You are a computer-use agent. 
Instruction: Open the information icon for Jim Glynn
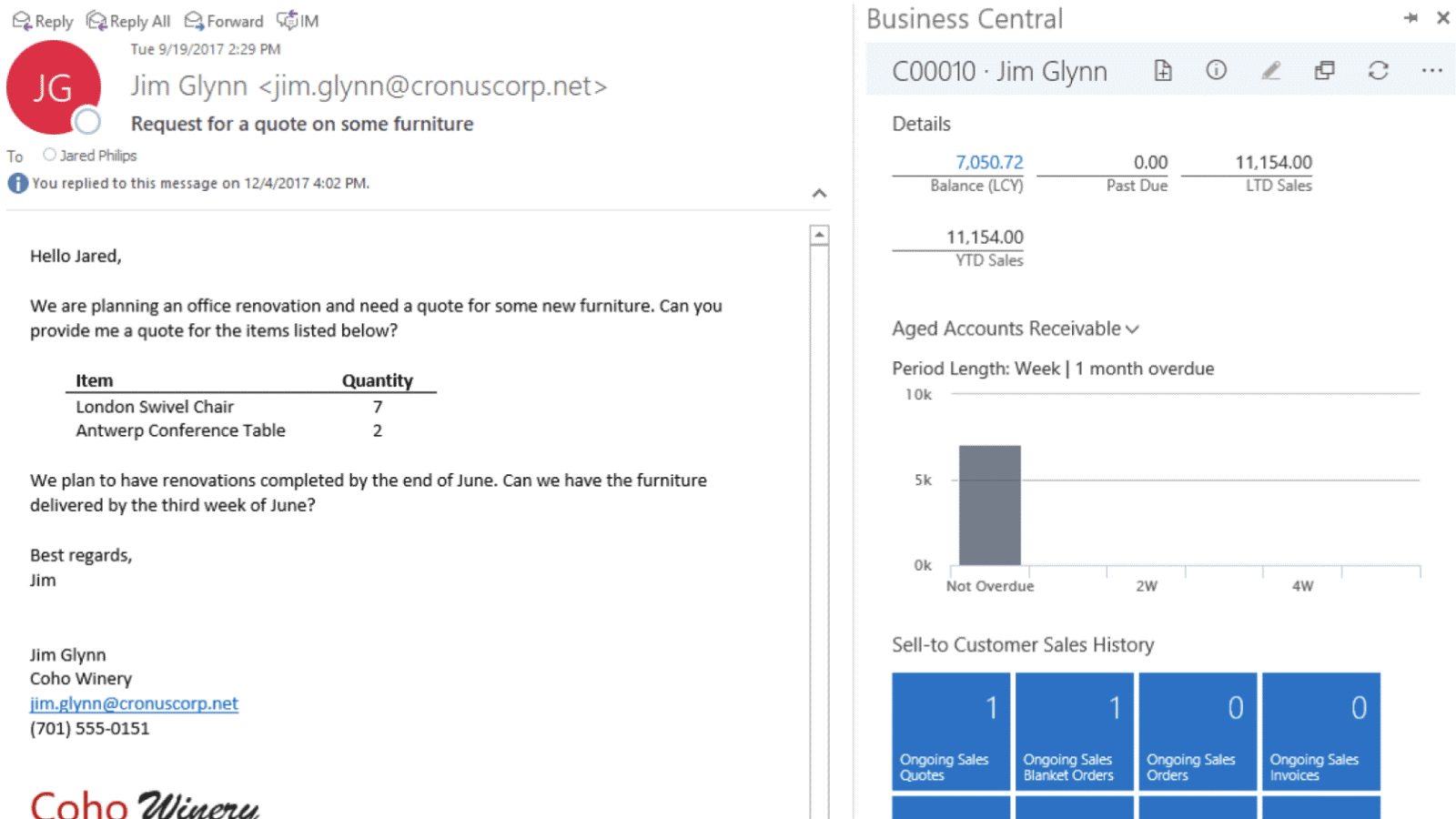tap(1216, 71)
